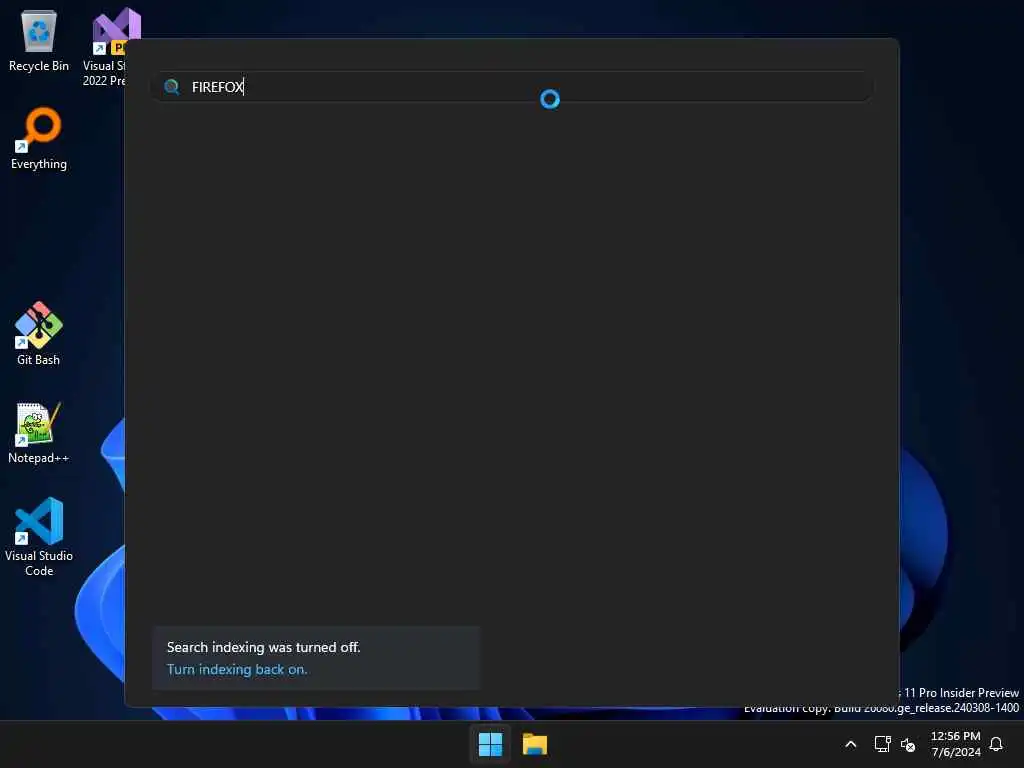The width and height of the screenshot is (1024, 768).
Task: Click the Turn indexing back on link
Action: (x=236, y=669)
